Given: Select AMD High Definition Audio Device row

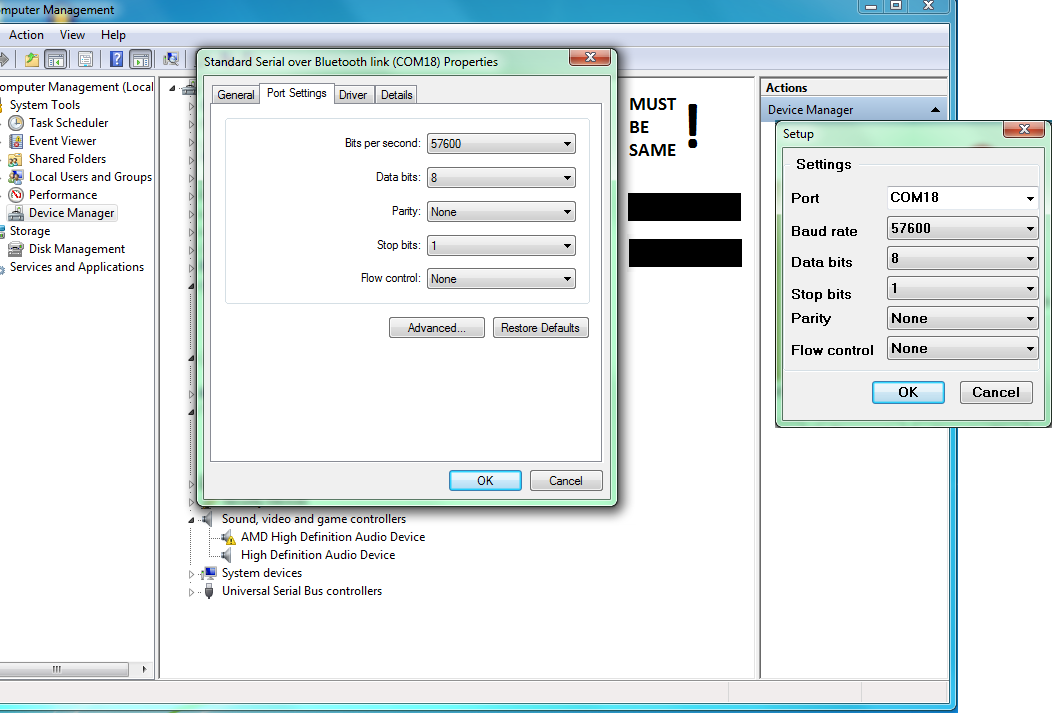Looking at the screenshot, I should point(333,537).
